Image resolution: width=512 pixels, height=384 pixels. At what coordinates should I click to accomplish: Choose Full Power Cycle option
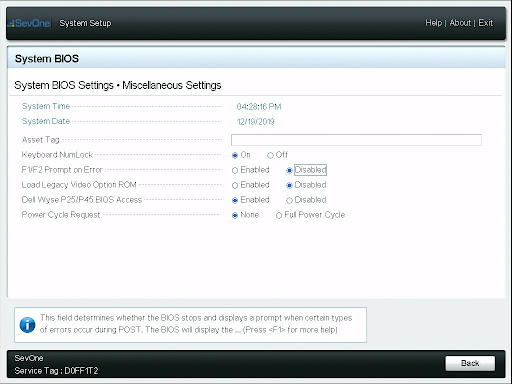pos(279,216)
